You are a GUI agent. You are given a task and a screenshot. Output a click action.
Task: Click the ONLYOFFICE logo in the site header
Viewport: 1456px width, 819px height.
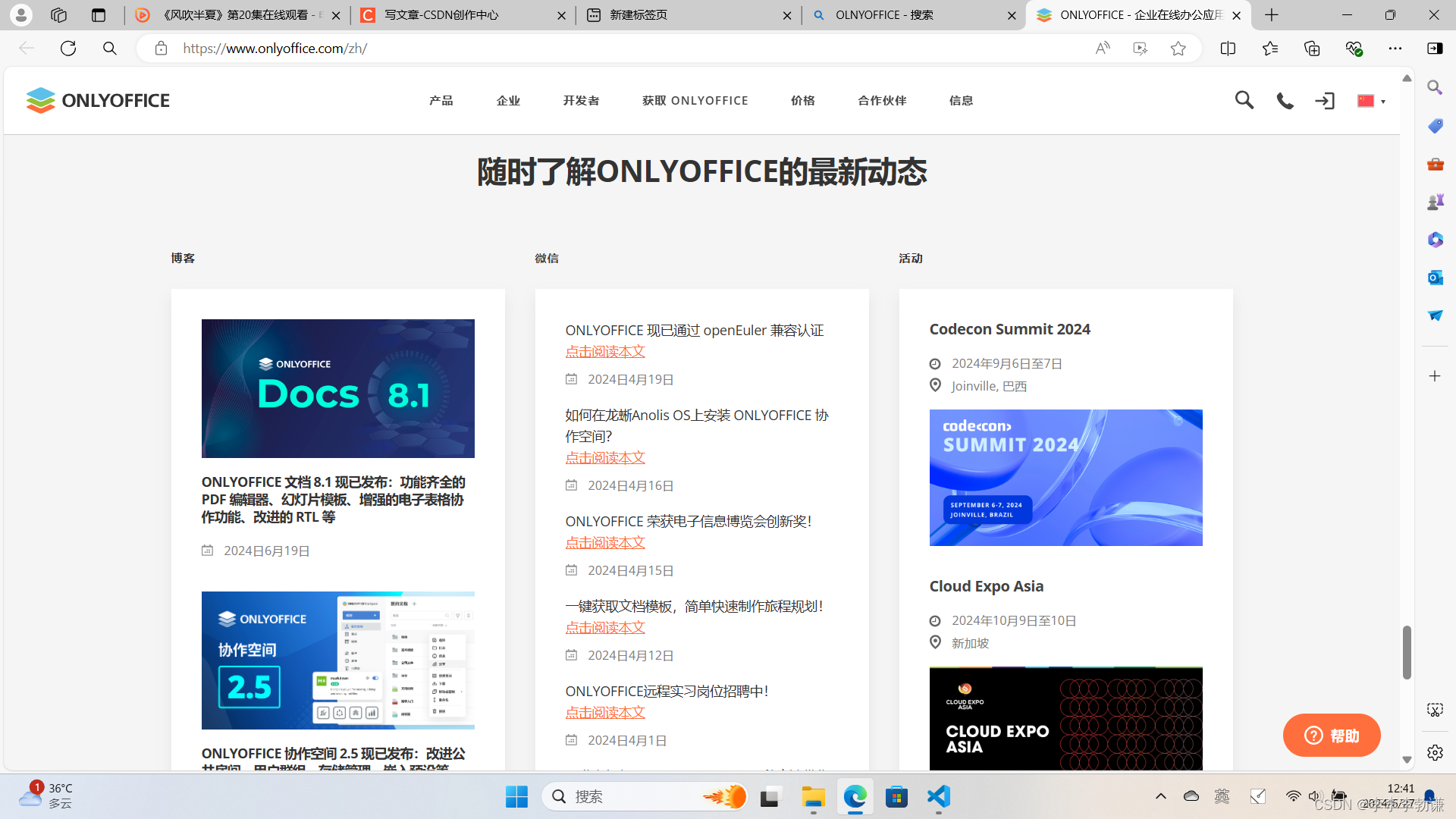click(98, 100)
